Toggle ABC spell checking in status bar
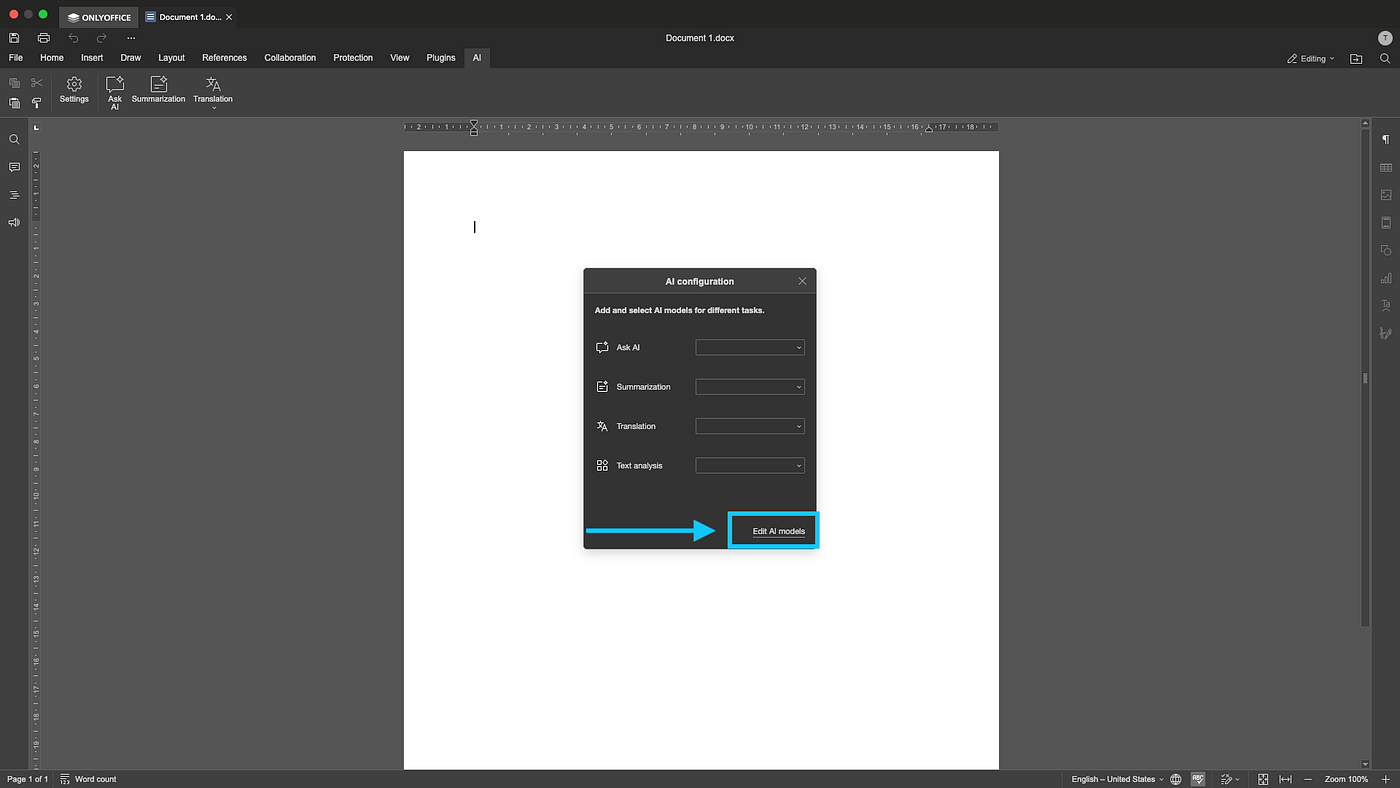 click(1198, 779)
